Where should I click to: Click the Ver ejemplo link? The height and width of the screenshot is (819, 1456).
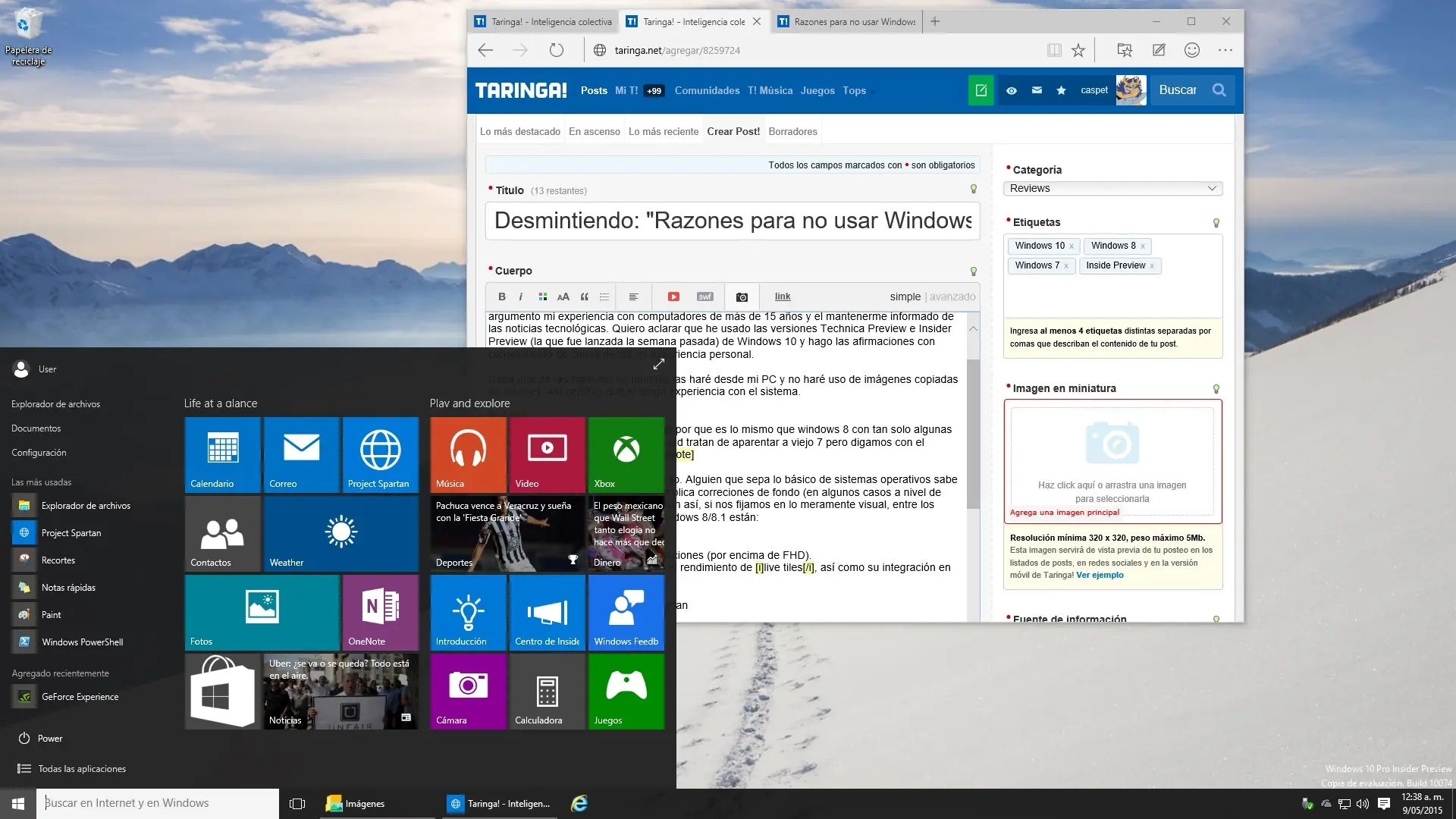point(1101,575)
